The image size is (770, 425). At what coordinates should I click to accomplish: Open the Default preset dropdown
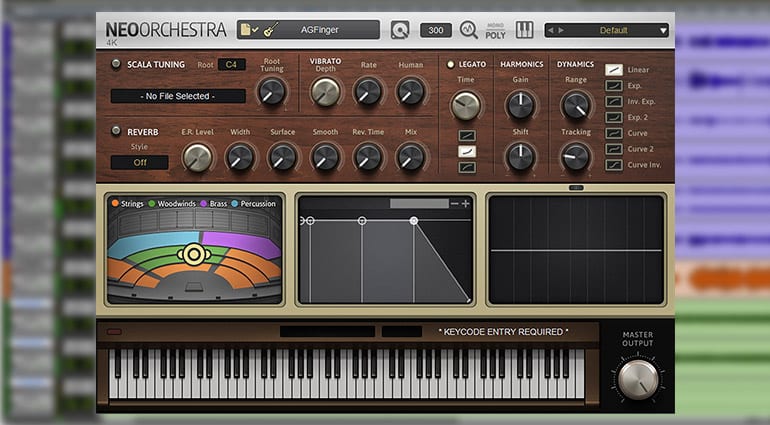(x=606, y=30)
